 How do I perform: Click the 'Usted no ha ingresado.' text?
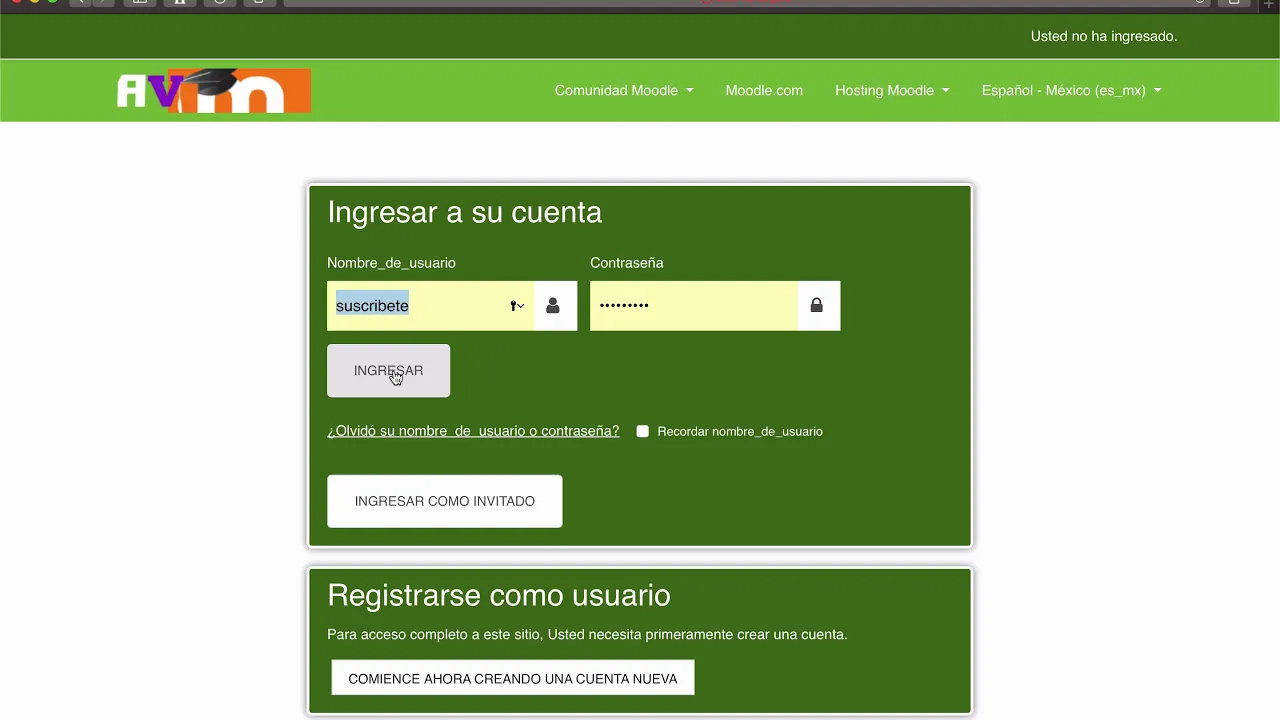tap(1104, 36)
